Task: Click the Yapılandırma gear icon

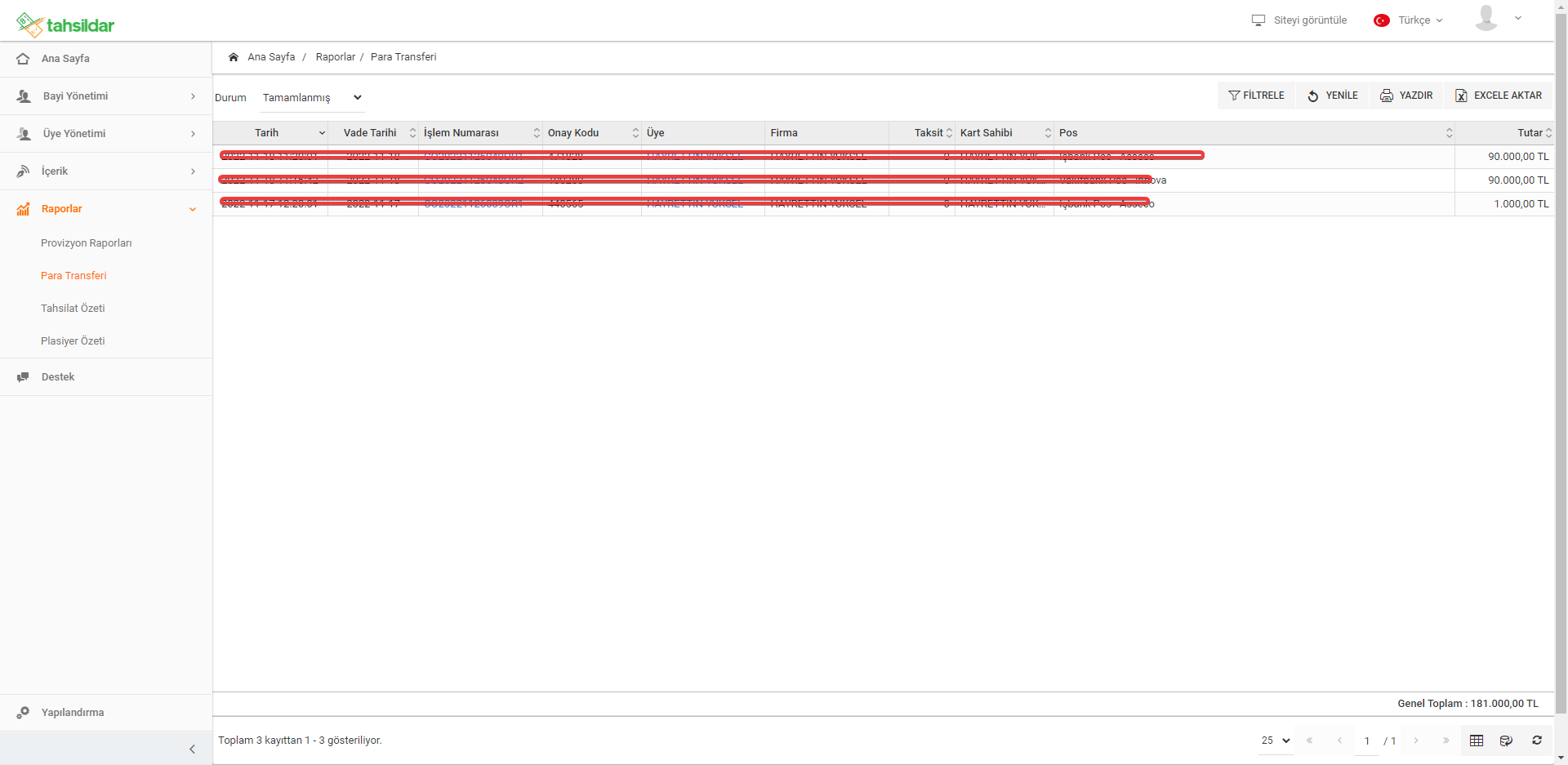Action: click(23, 713)
